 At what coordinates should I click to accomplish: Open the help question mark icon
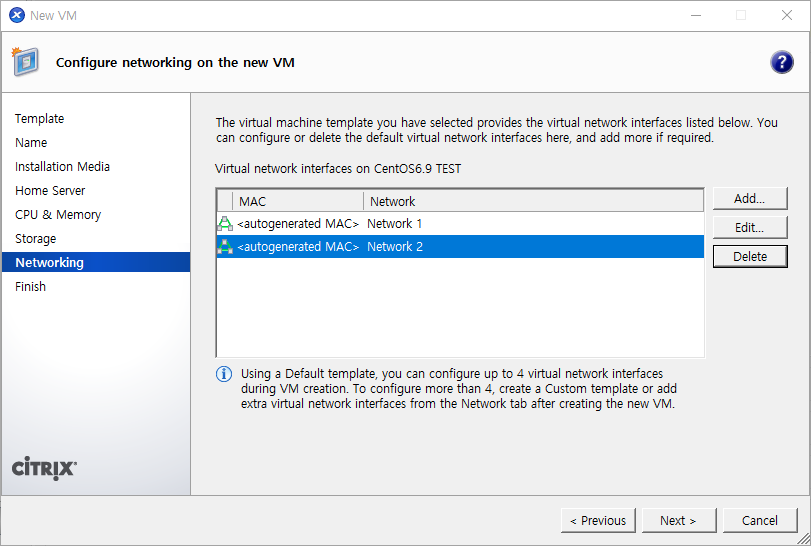[782, 63]
